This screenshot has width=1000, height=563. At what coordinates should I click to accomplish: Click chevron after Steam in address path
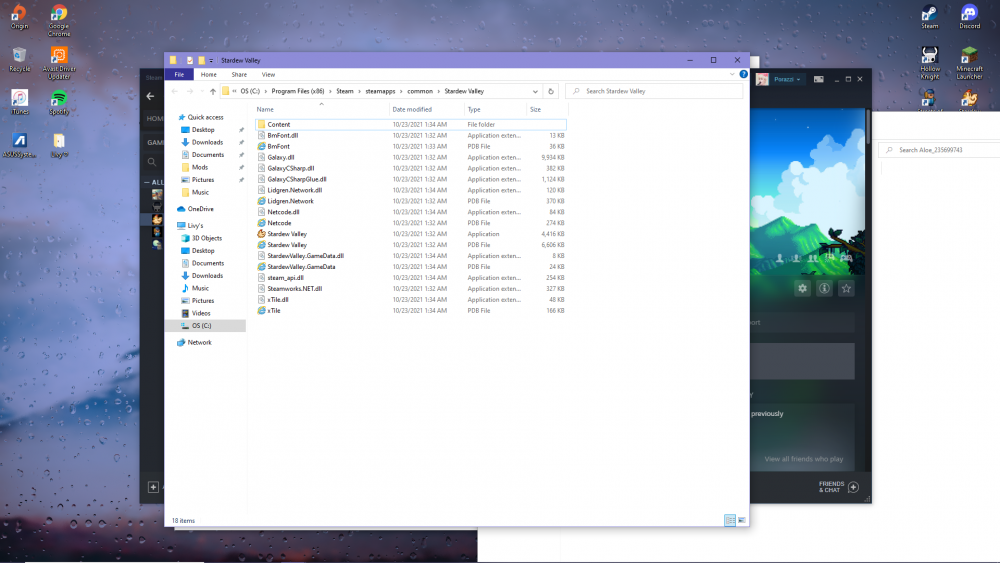click(359, 91)
